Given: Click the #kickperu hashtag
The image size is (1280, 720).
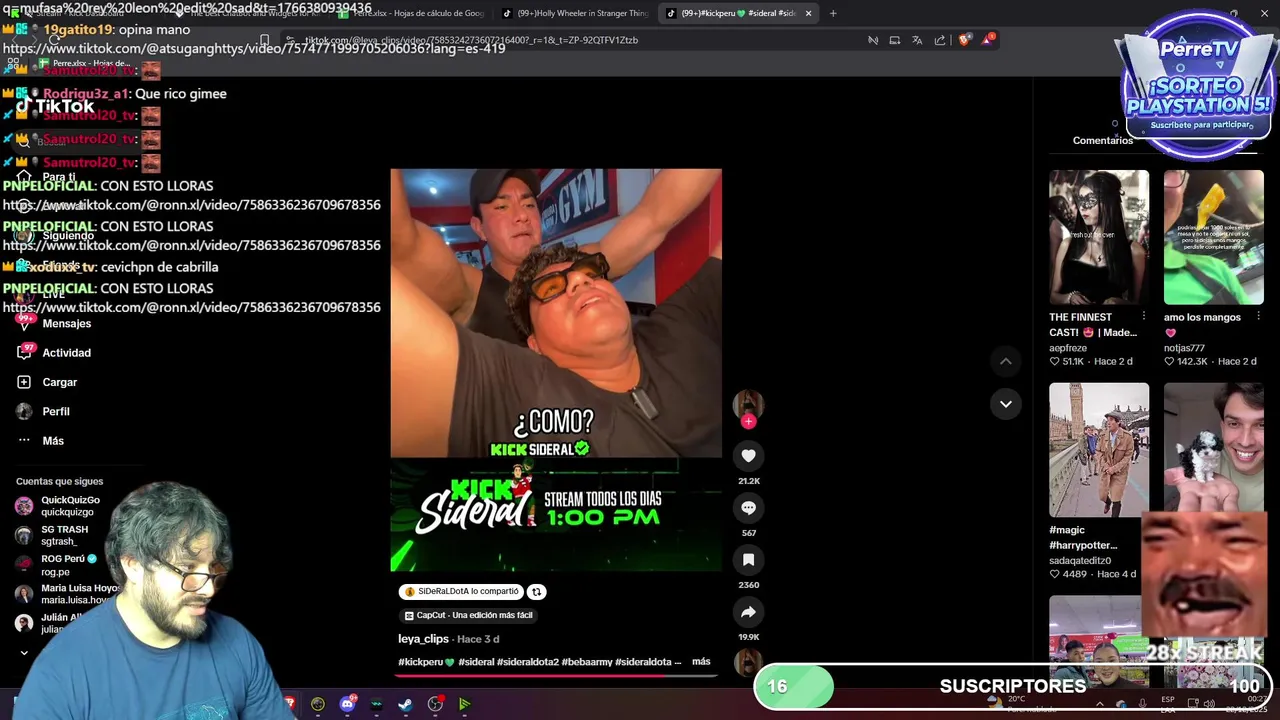Looking at the screenshot, I should (x=426, y=662).
